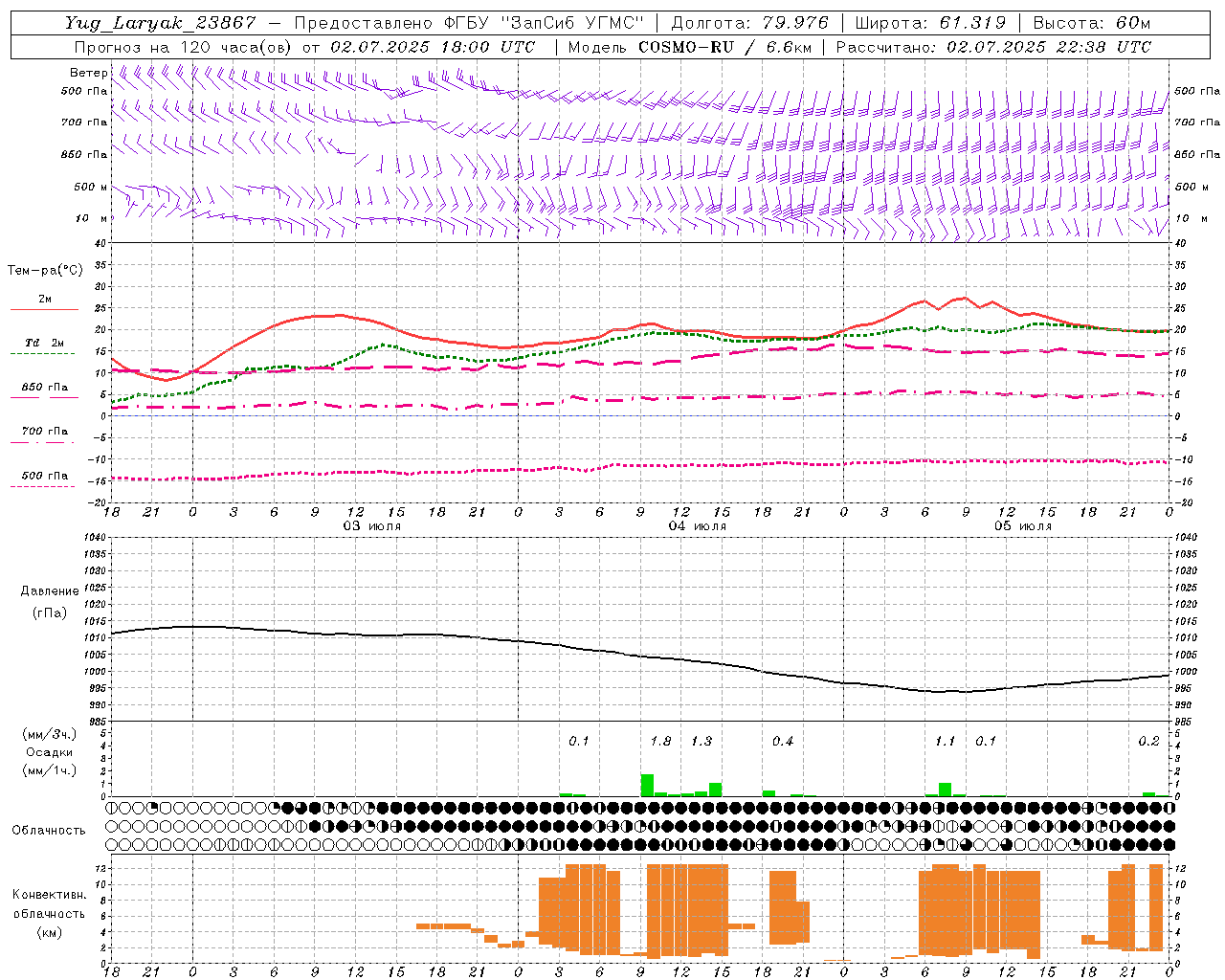Viewport: 1225px width, 980px height.
Task: Click the 03 июля date label
Action: 372,526
